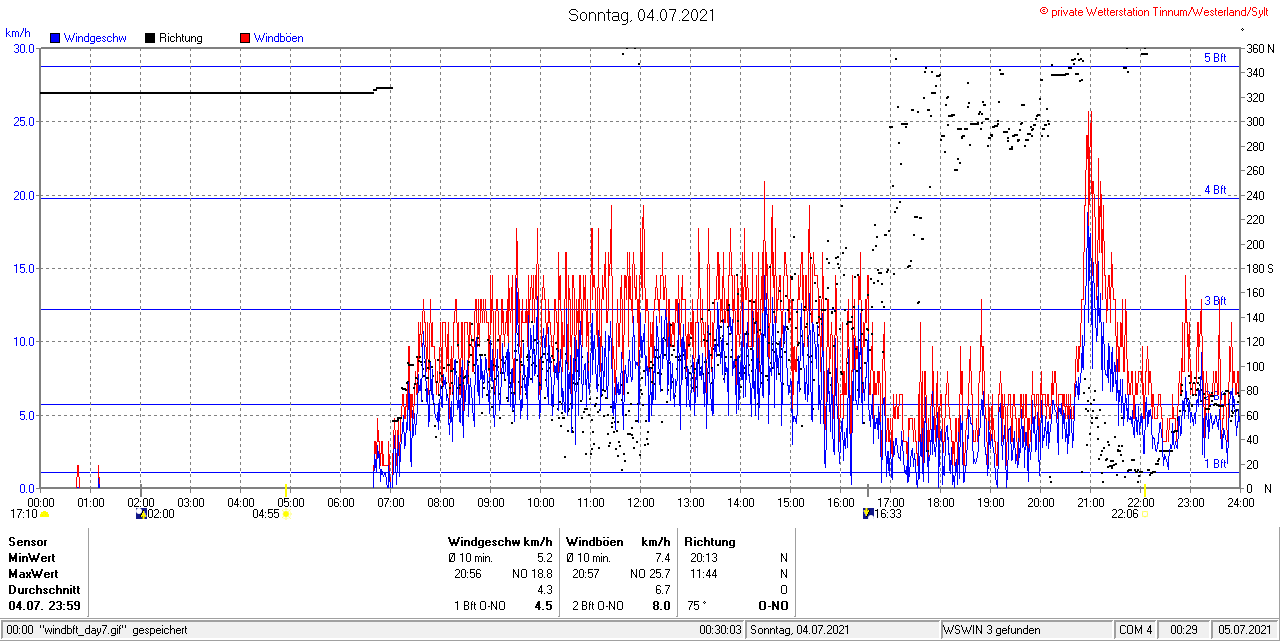1280x641 pixels.
Task: Click the 00:29 status bar field
Action: (1185, 630)
